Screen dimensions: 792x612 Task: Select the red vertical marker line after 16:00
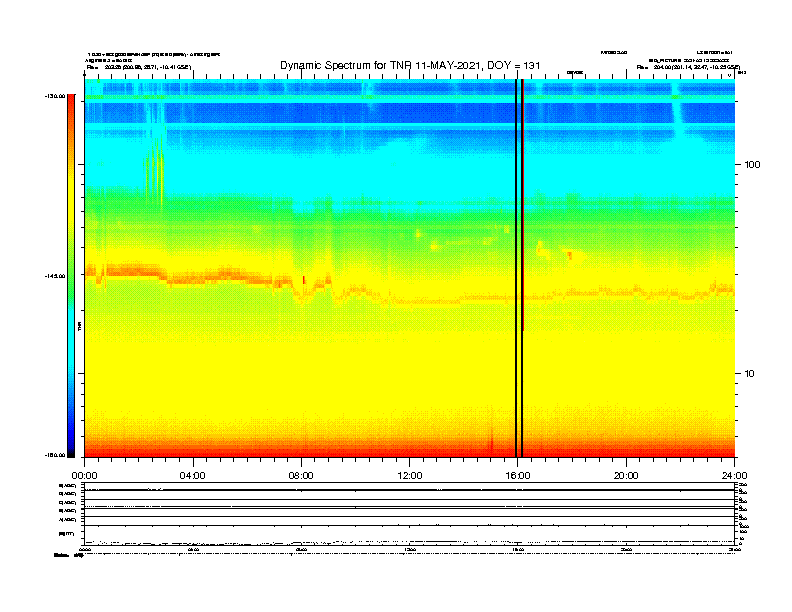coord(522,205)
